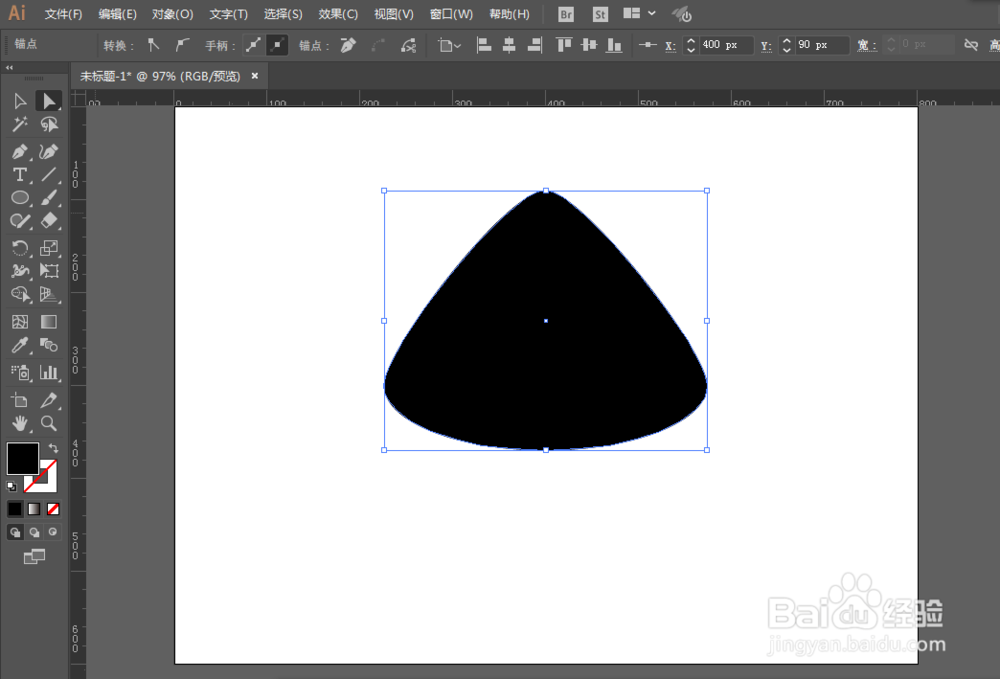
Task: Select the Curvature tool
Action: [x=48, y=152]
